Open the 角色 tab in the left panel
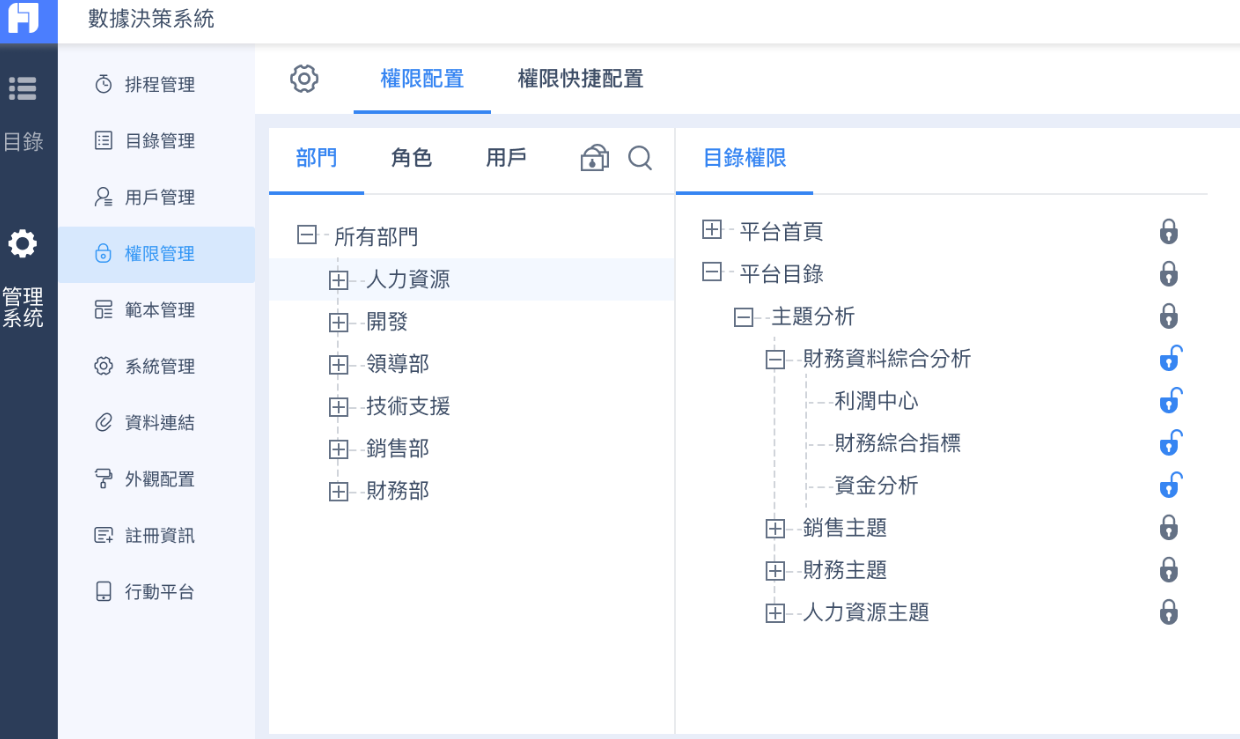Image resolution: width=1240 pixels, height=739 pixels. (410, 158)
